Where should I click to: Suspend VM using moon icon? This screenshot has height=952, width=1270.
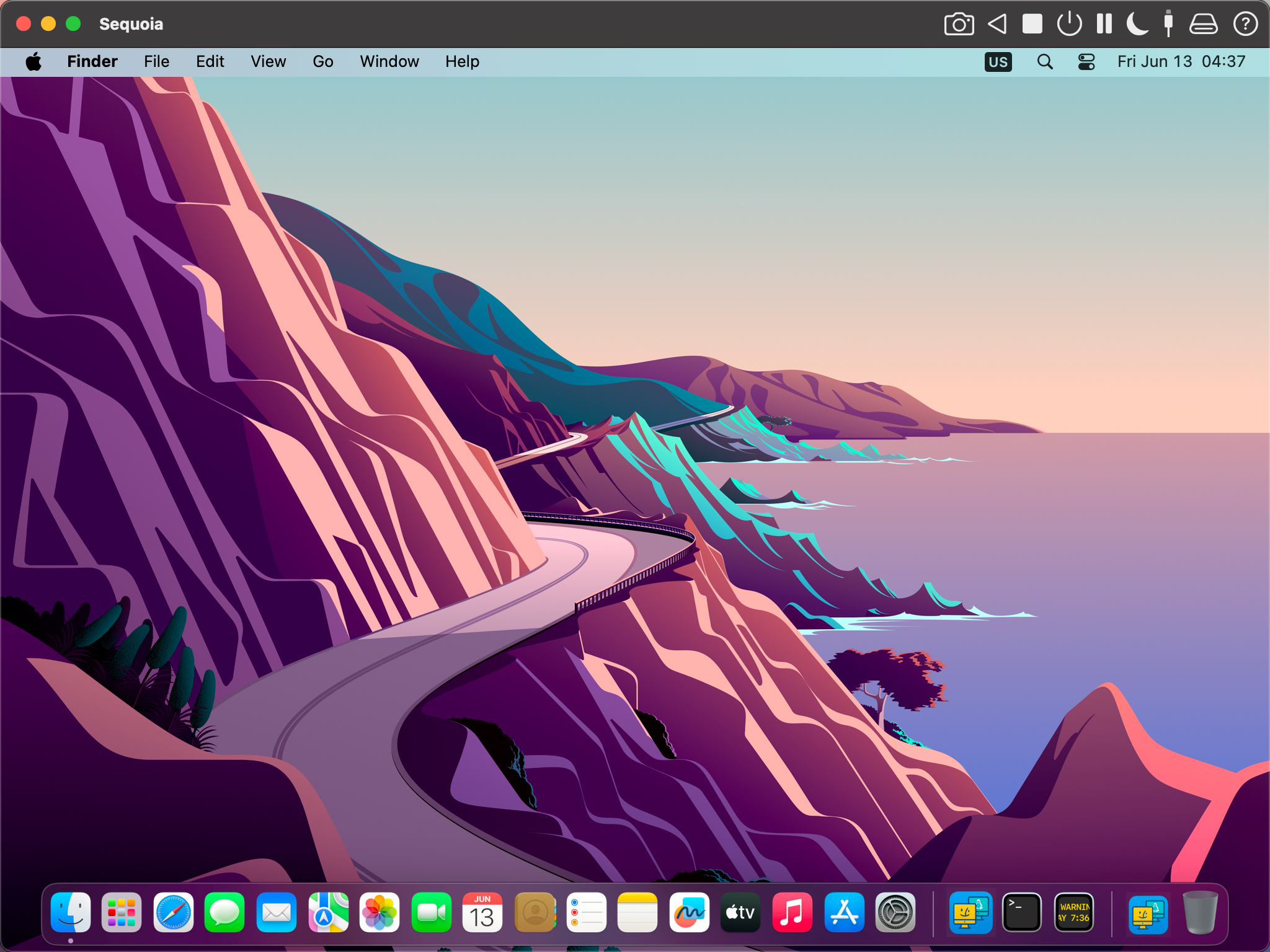coord(1137,24)
